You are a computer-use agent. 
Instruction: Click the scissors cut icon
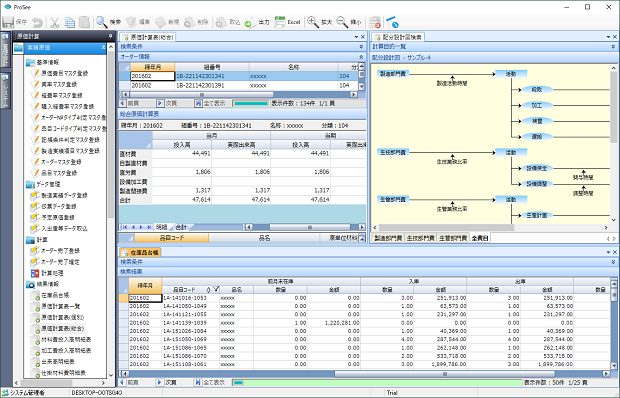point(55,23)
